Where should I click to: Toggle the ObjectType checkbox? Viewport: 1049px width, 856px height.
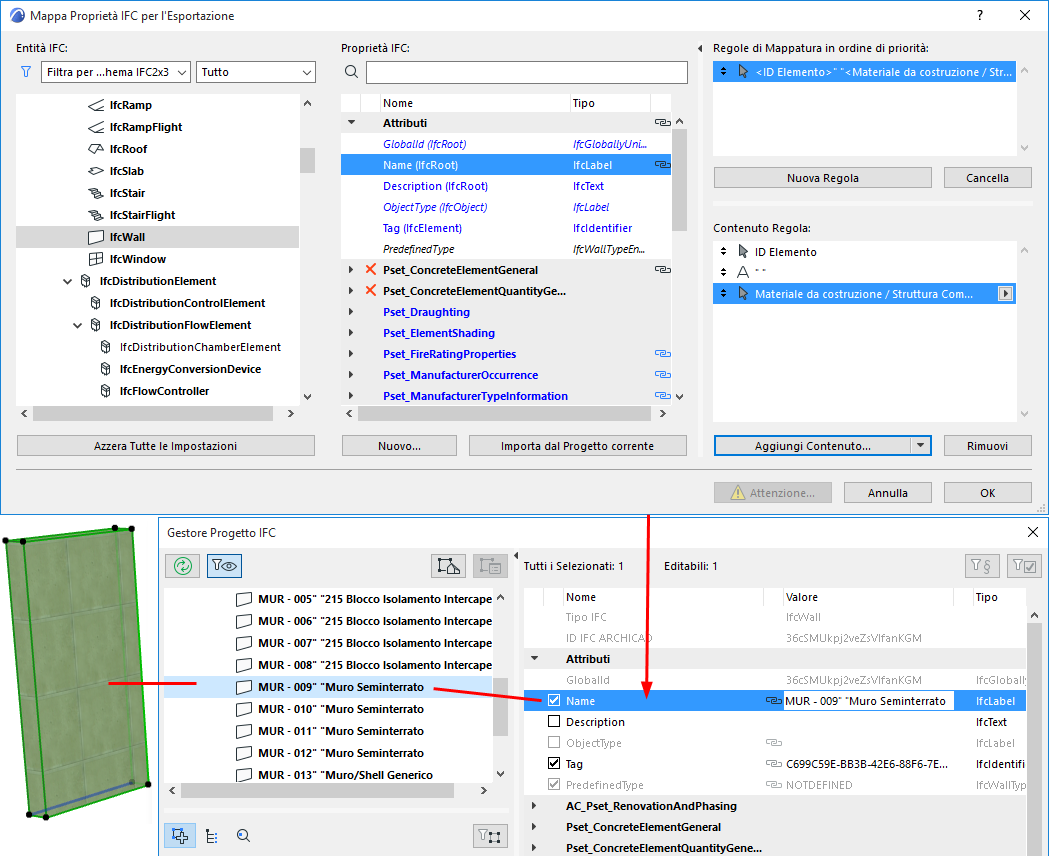click(554, 742)
